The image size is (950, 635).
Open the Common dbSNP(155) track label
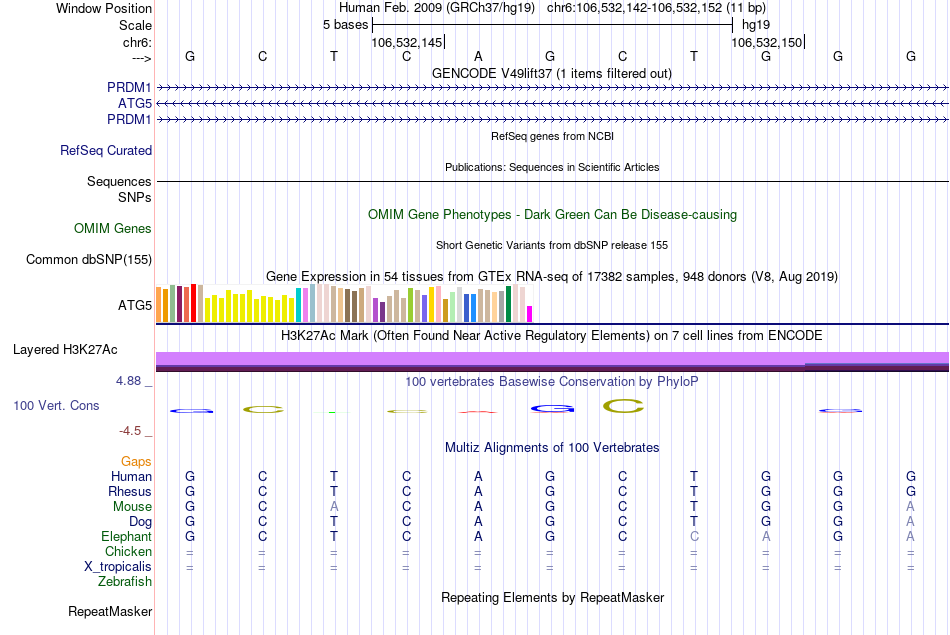point(88,259)
